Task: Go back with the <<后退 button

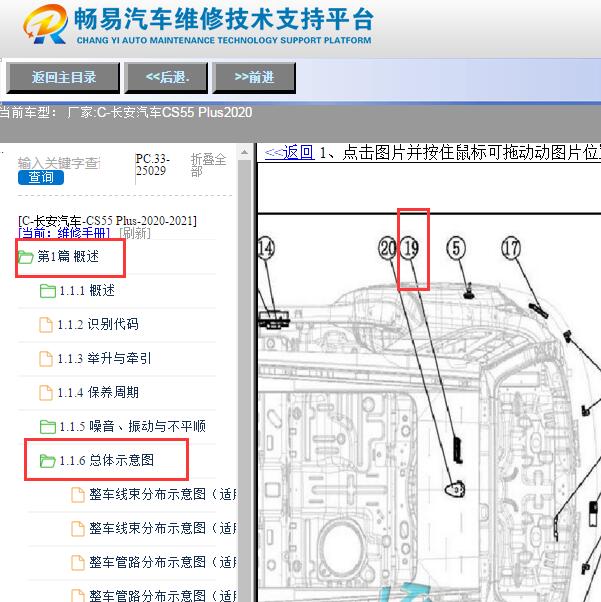Action: coord(166,78)
